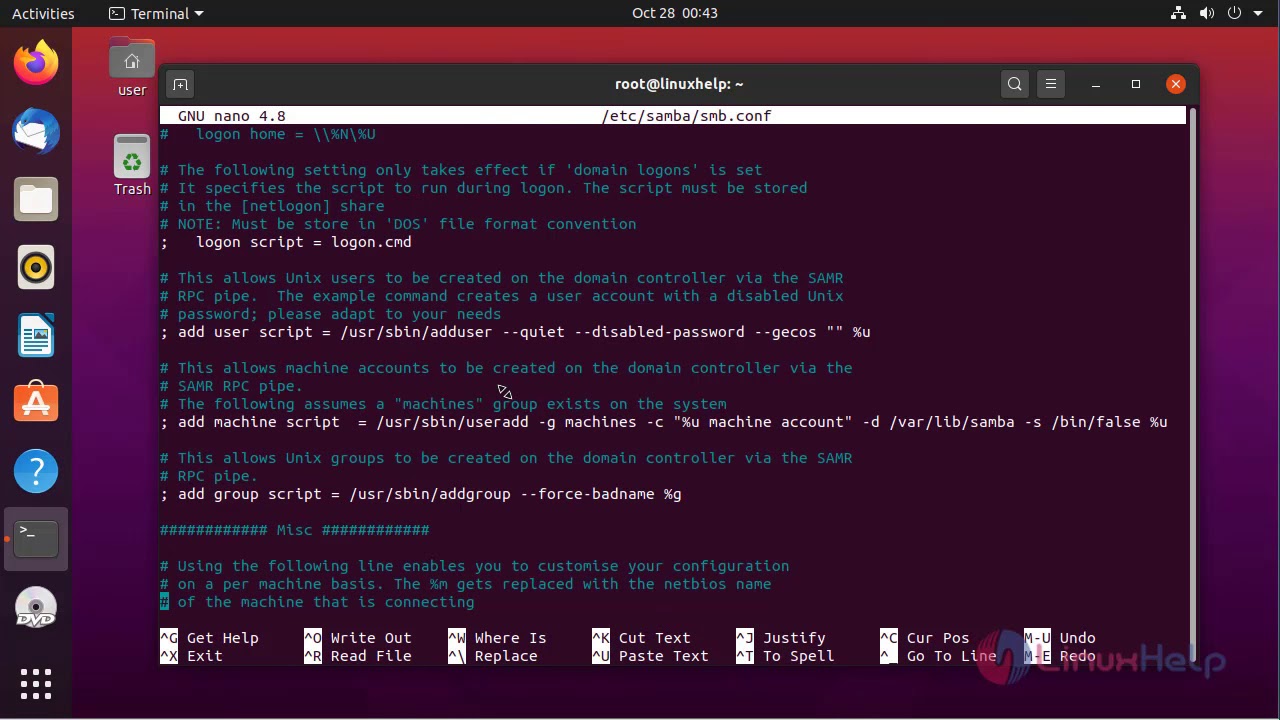Click the volume speaker icon in the top bar
The image size is (1280, 720).
pyautogui.click(x=1207, y=13)
